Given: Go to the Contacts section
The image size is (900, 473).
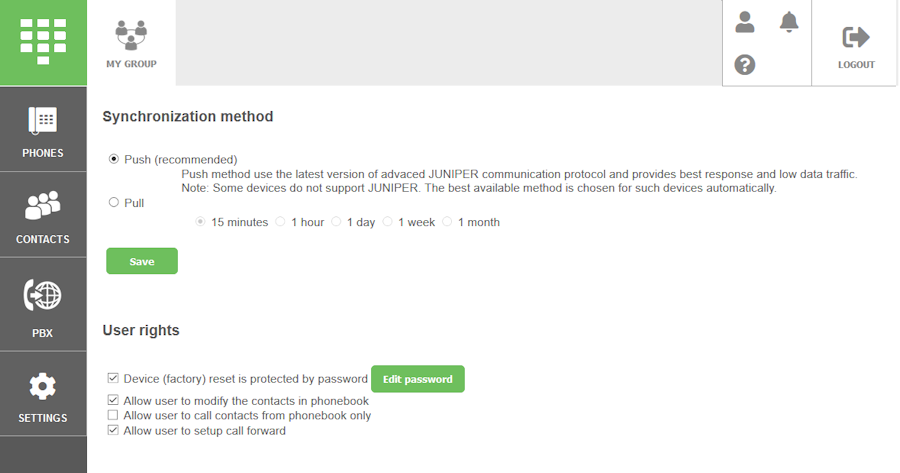Looking at the screenshot, I should click(x=43, y=216).
